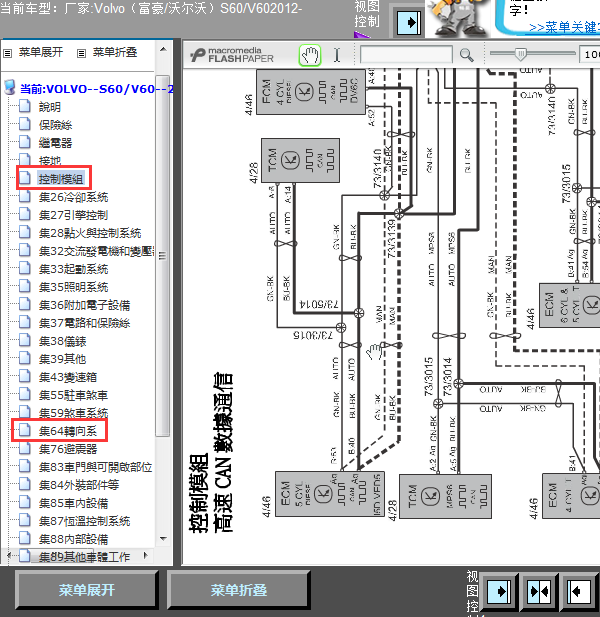The height and width of the screenshot is (617, 600).
Task: Open 集43變速箱 entry
Action: [x=68, y=377]
